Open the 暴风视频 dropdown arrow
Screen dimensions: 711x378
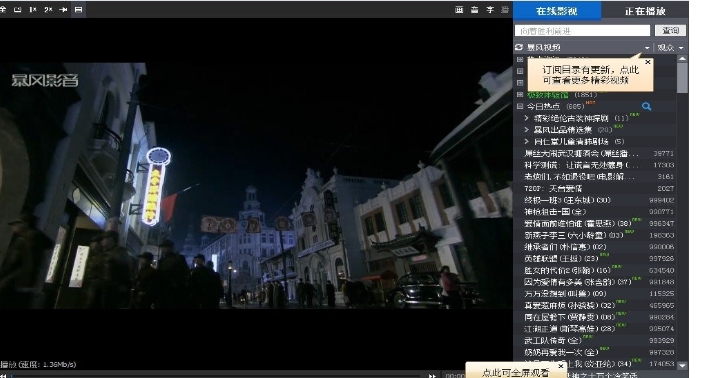[647, 48]
